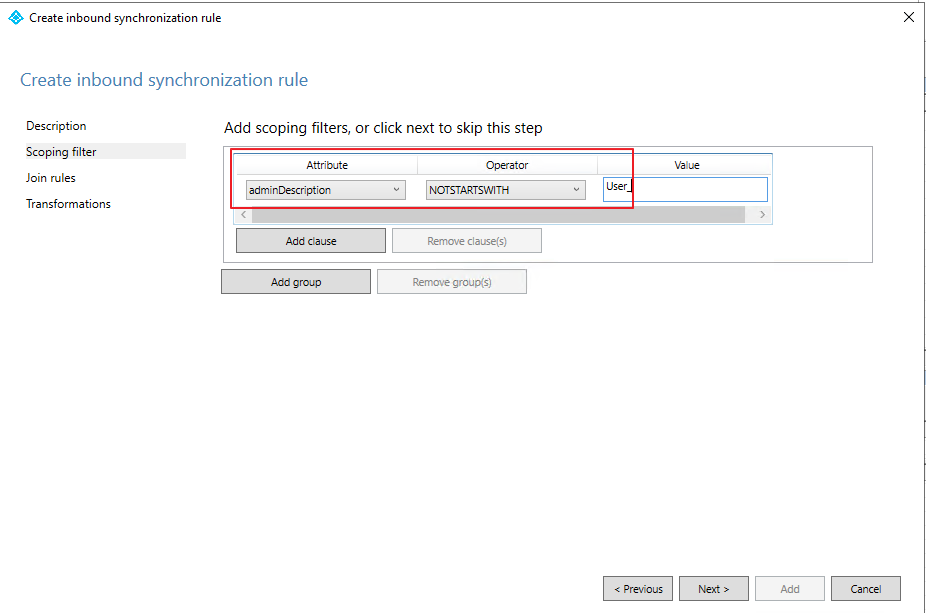Open the Transformations step
The width and height of the screenshot is (926, 613).
tap(69, 204)
